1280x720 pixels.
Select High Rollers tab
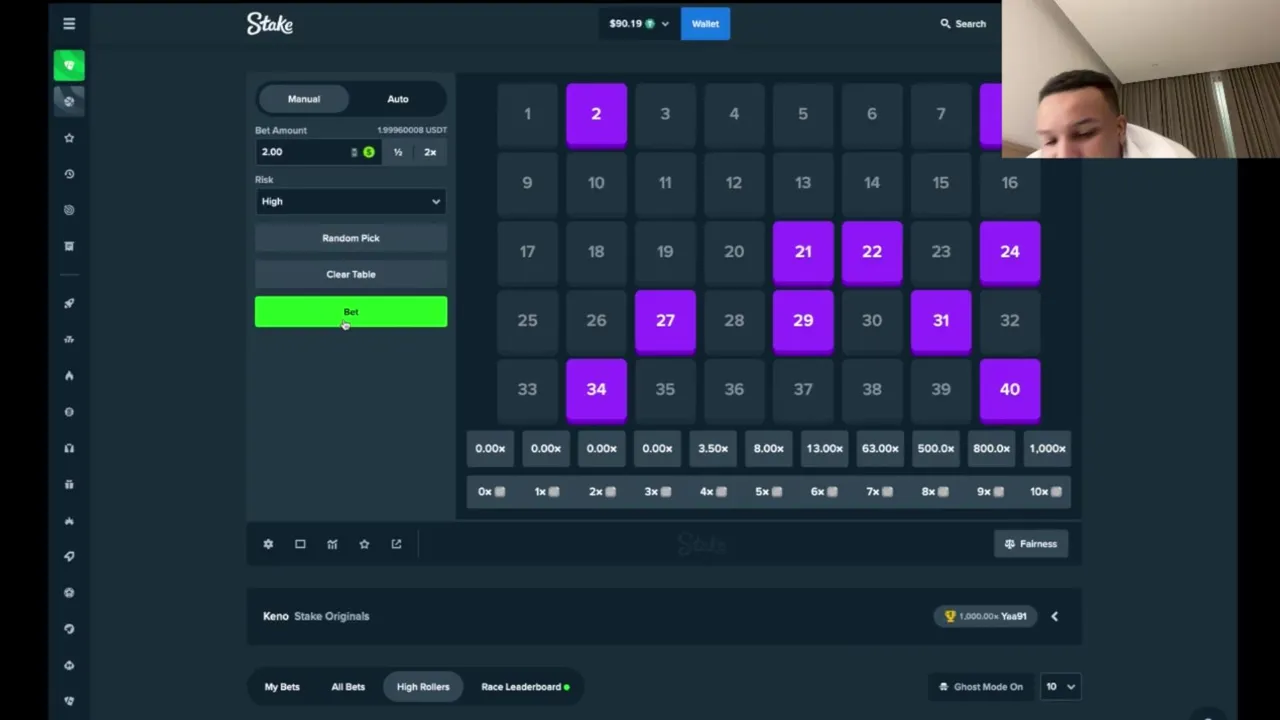coord(423,687)
